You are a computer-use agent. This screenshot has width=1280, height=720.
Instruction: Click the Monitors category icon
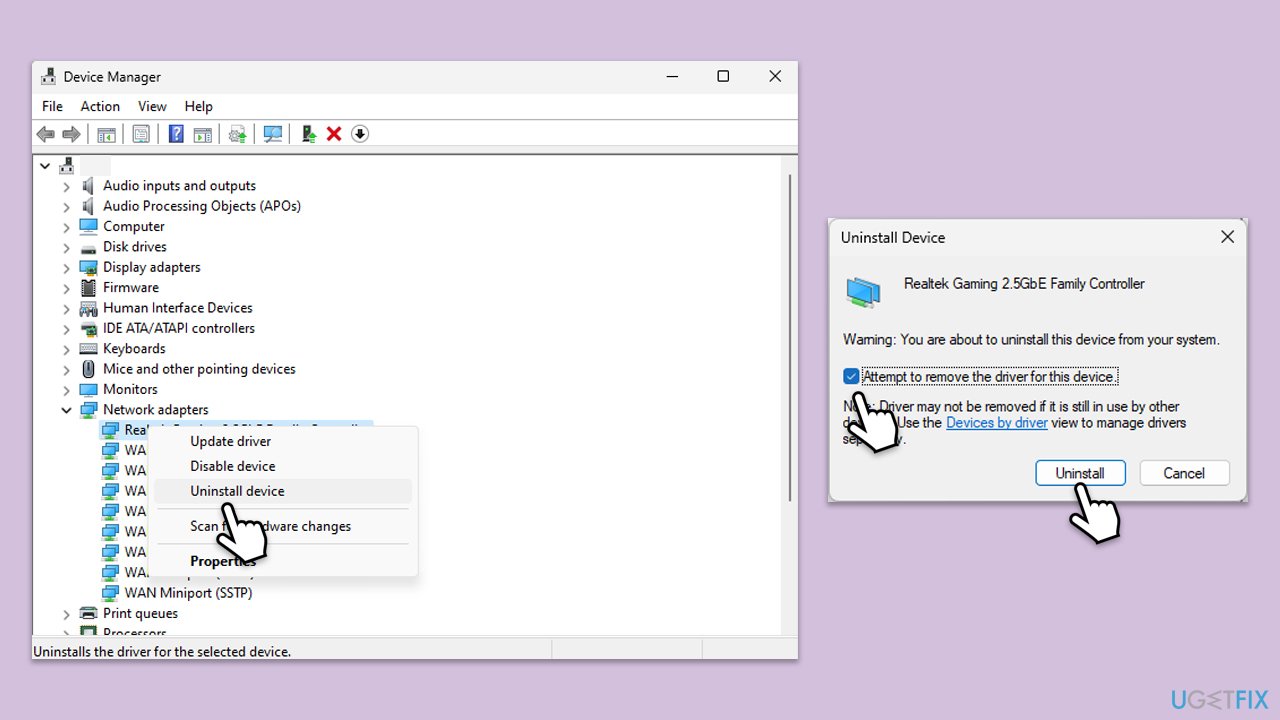click(x=88, y=389)
